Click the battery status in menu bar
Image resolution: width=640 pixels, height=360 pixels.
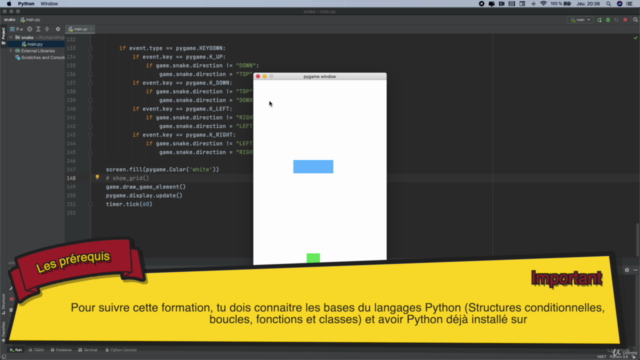point(561,4)
